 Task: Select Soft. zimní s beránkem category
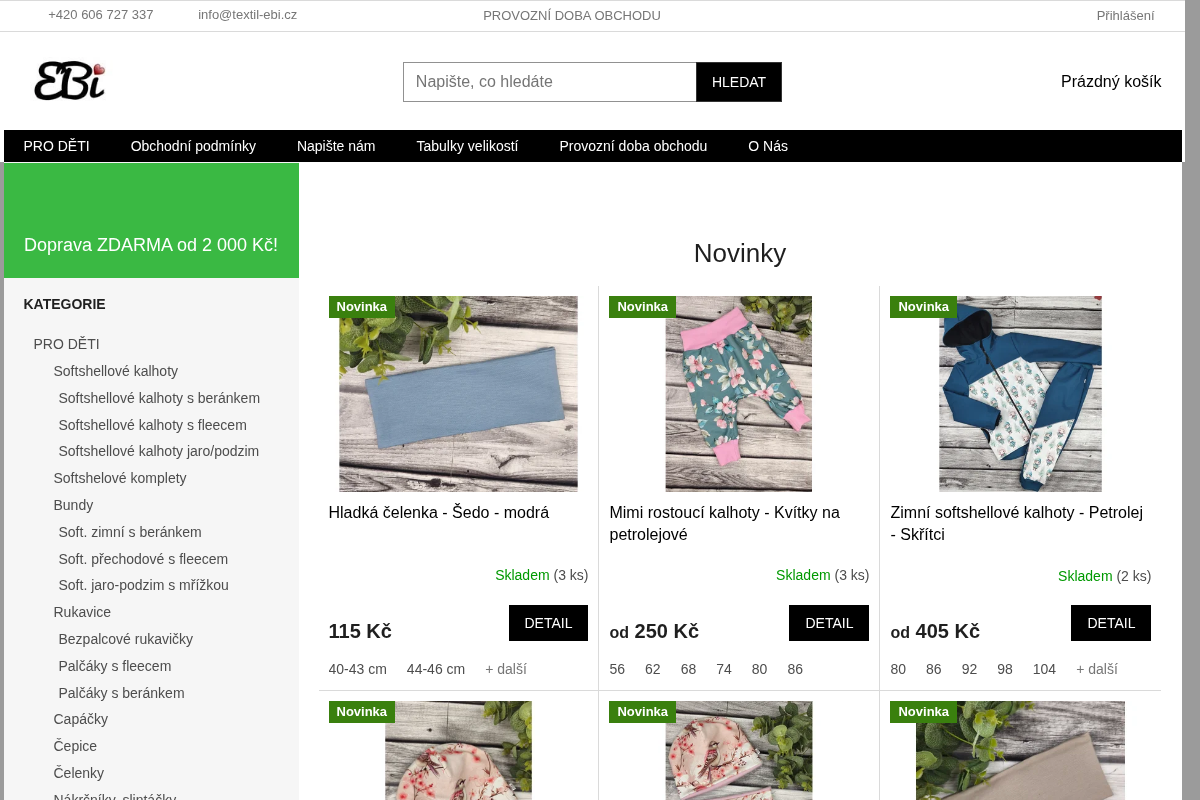click(130, 532)
